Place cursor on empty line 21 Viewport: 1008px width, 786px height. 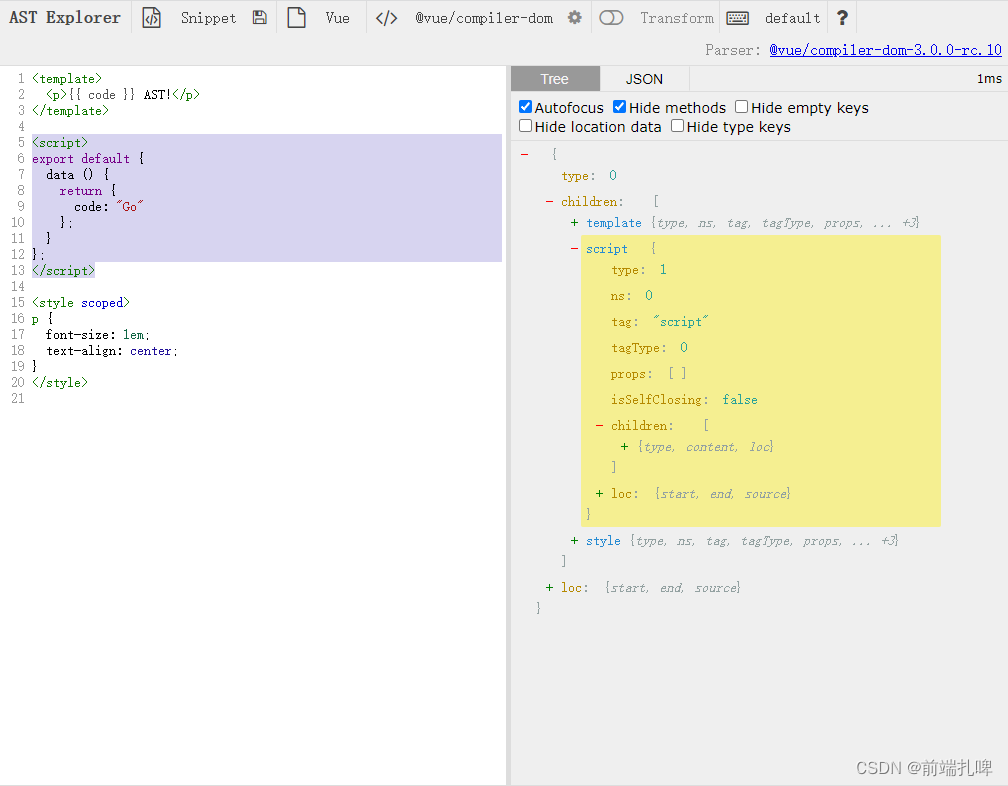click(x=267, y=398)
